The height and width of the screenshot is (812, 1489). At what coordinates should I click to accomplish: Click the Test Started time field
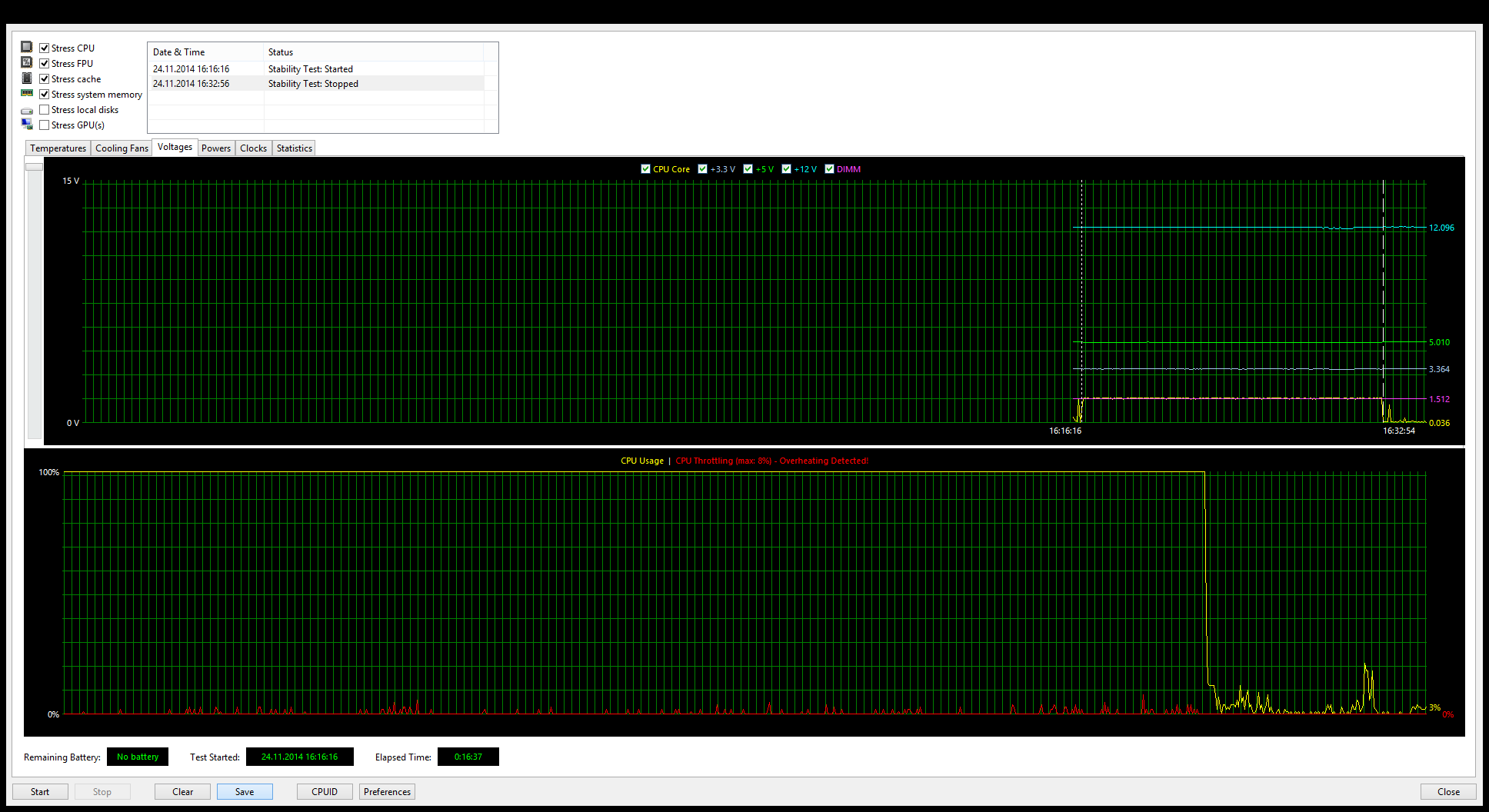tap(300, 757)
